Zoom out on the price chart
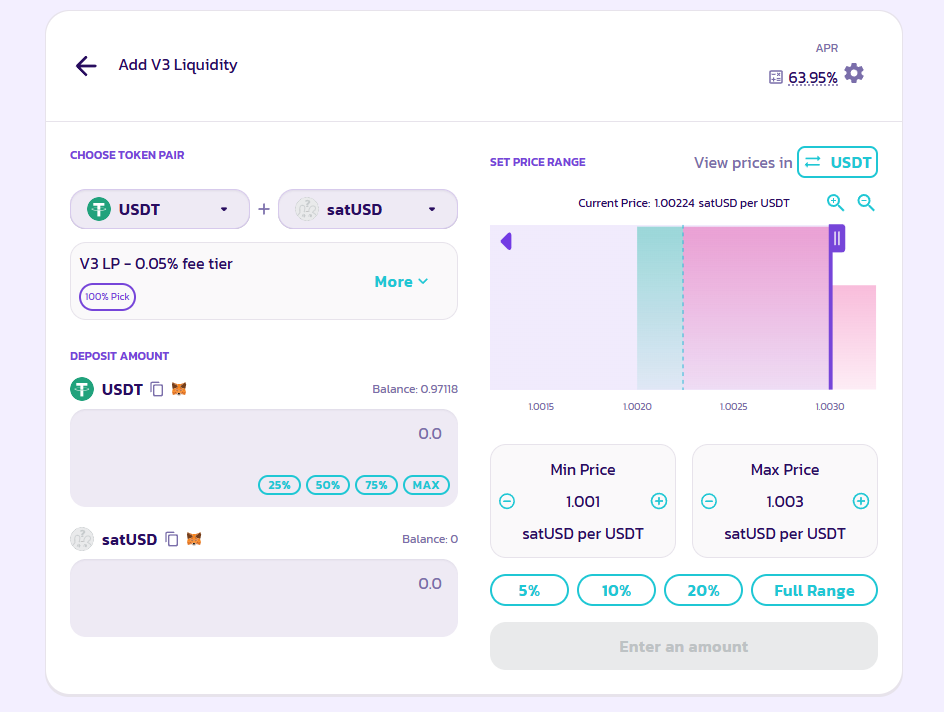 click(x=866, y=203)
